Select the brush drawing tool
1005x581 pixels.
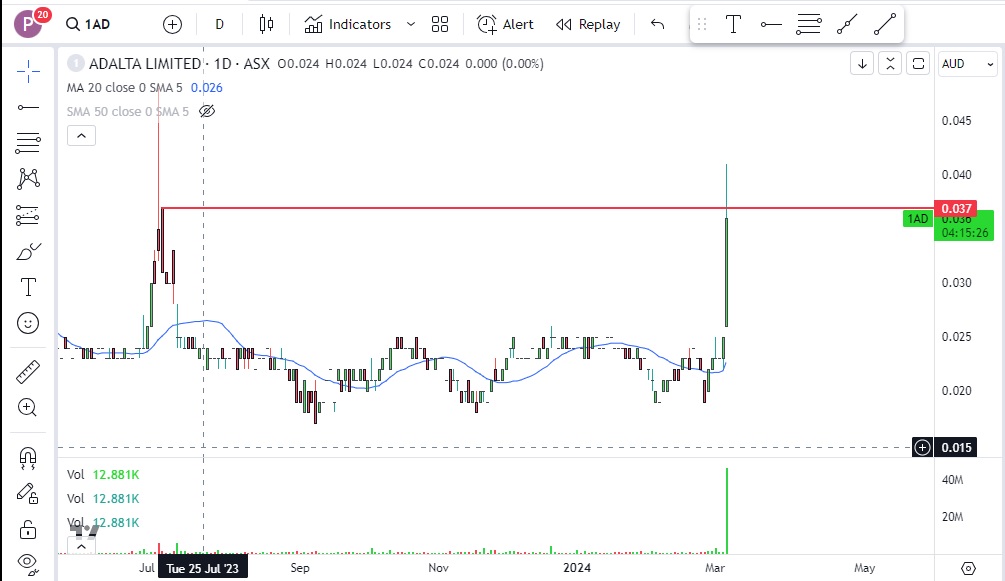point(28,251)
